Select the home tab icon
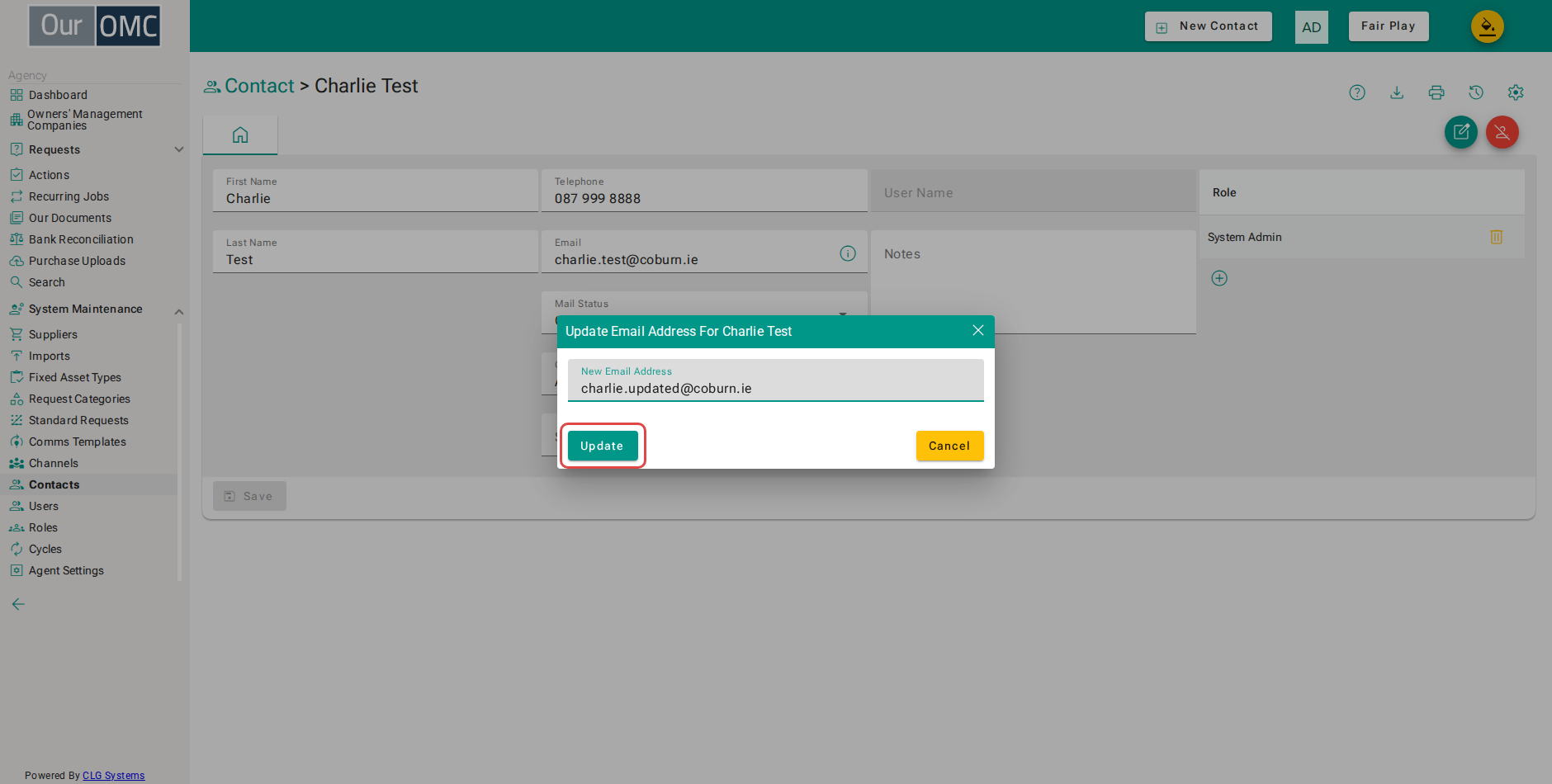The width and height of the screenshot is (1552, 784). pyautogui.click(x=240, y=135)
